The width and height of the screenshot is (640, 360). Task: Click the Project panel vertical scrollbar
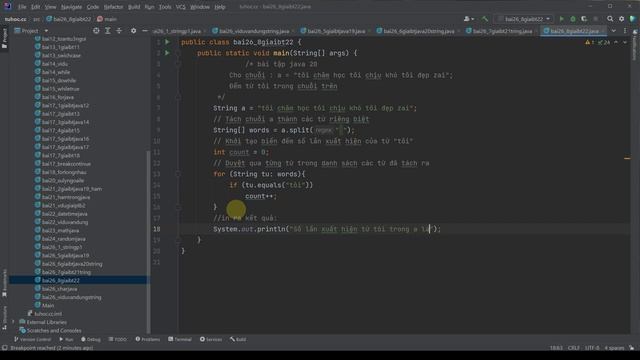coord(148,241)
